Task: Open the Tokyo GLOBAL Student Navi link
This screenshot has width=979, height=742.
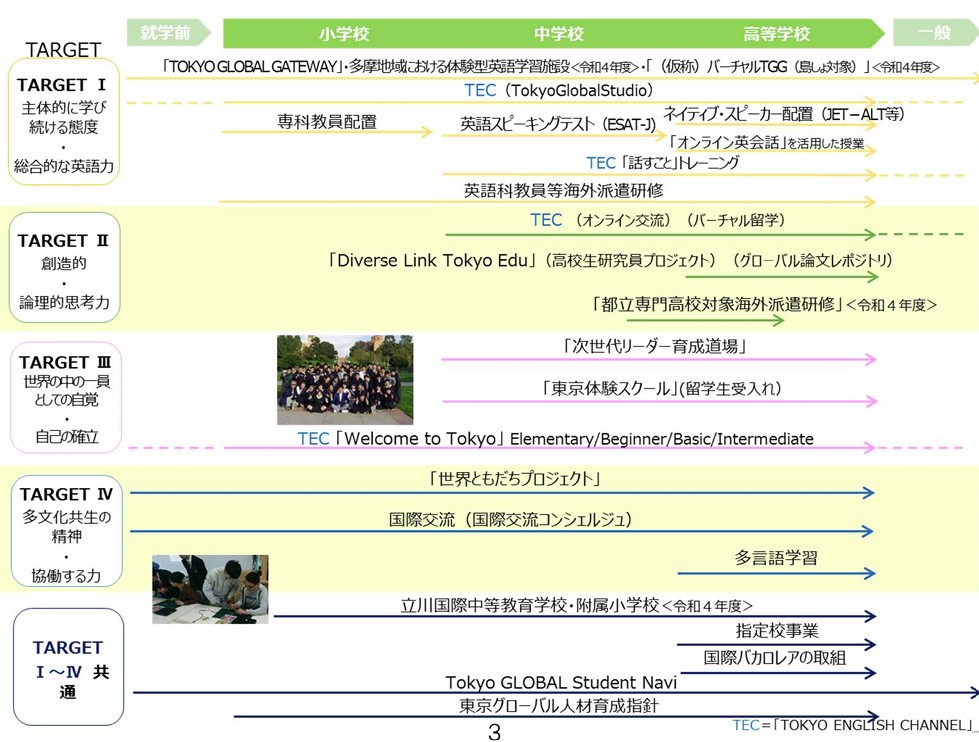Action: point(561,681)
